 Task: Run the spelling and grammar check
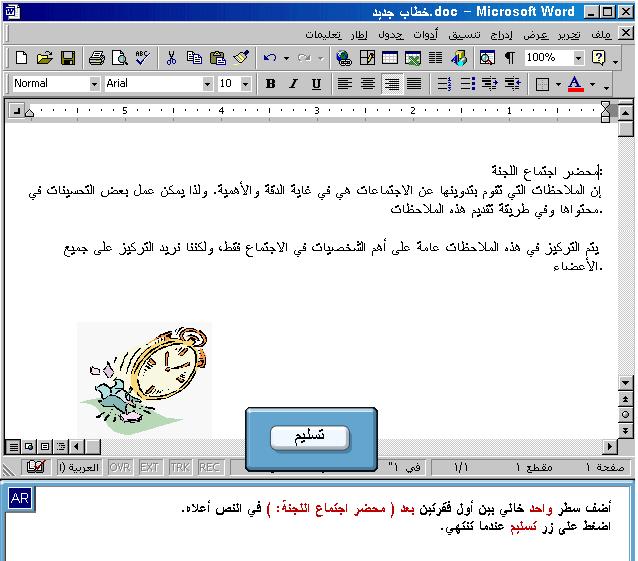142,58
